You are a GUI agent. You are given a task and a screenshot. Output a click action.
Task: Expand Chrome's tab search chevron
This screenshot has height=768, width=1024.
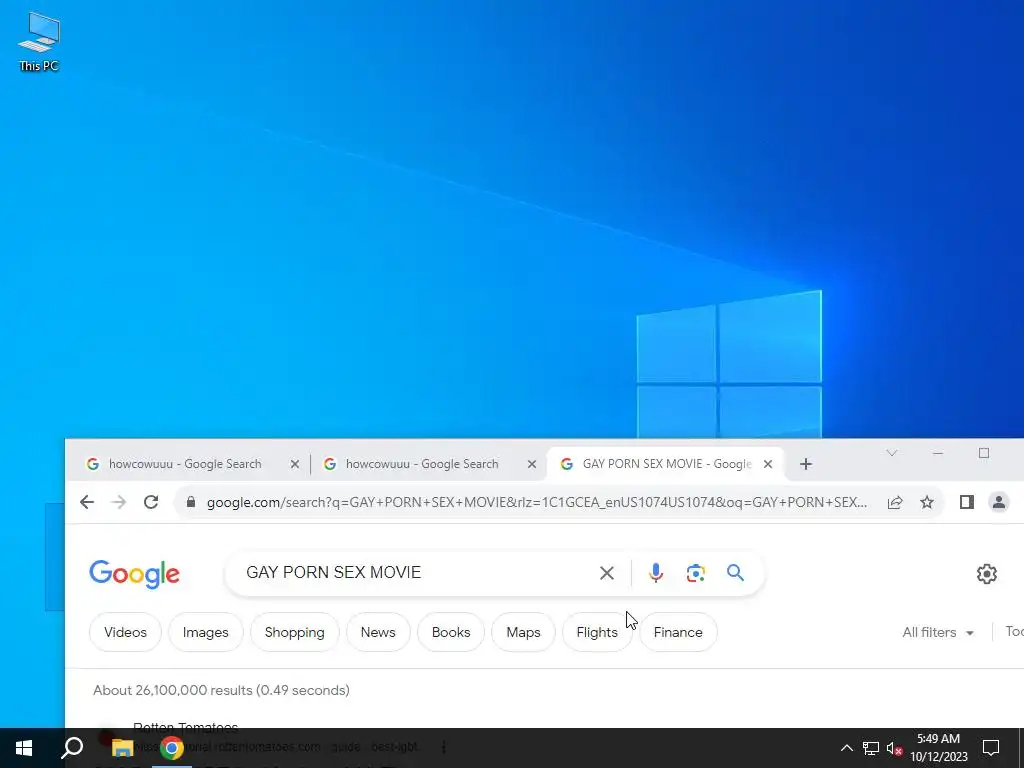pyautogui.click(x=891, y=453)
